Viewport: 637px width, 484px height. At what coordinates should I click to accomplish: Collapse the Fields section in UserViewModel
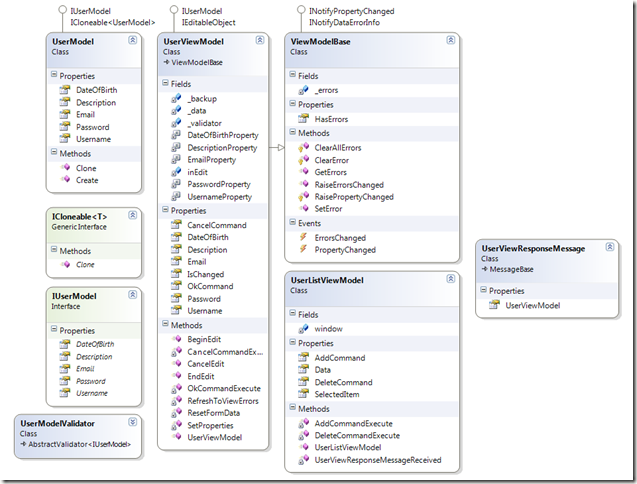[x=165, y=84]
